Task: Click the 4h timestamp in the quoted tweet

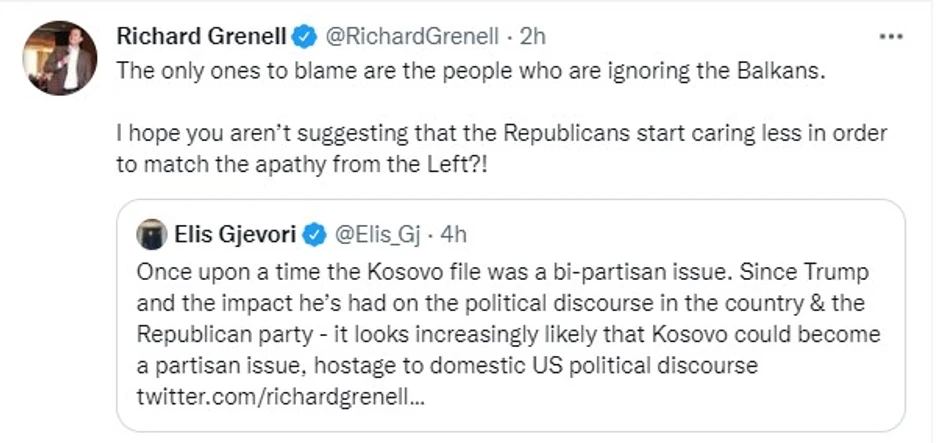Action: pos(451,235)
